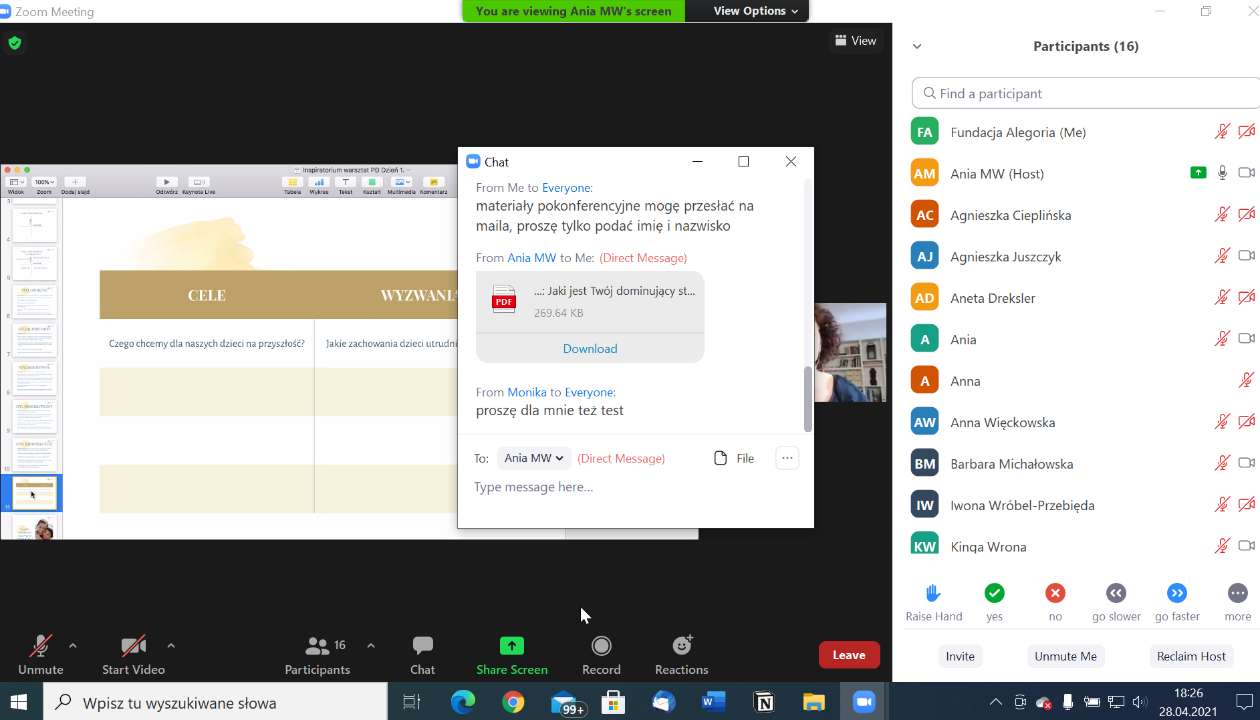This screenshot has height=720, width=1260.
Task: Click the green yes feedback icon
Action: coord(994,593)
